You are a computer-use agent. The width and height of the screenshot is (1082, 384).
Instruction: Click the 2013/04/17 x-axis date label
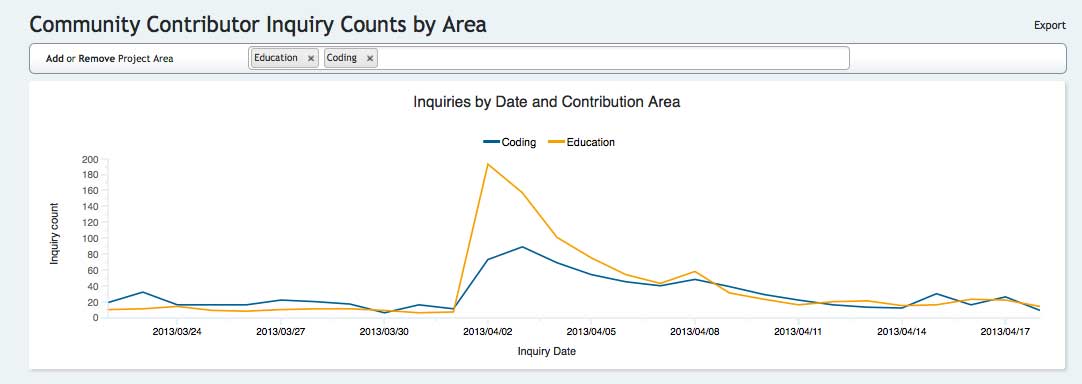[x=1005, y=332]
